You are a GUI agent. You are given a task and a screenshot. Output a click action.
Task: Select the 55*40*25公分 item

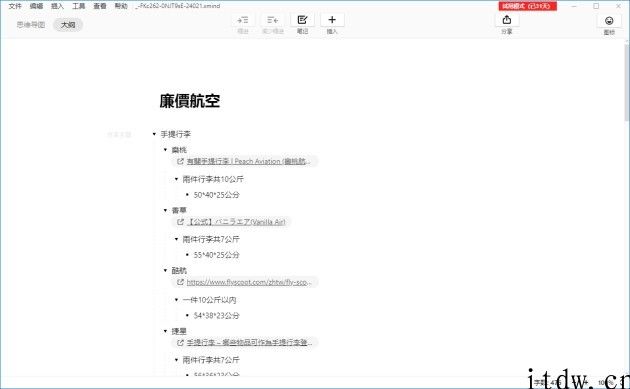tap(217, 255)
